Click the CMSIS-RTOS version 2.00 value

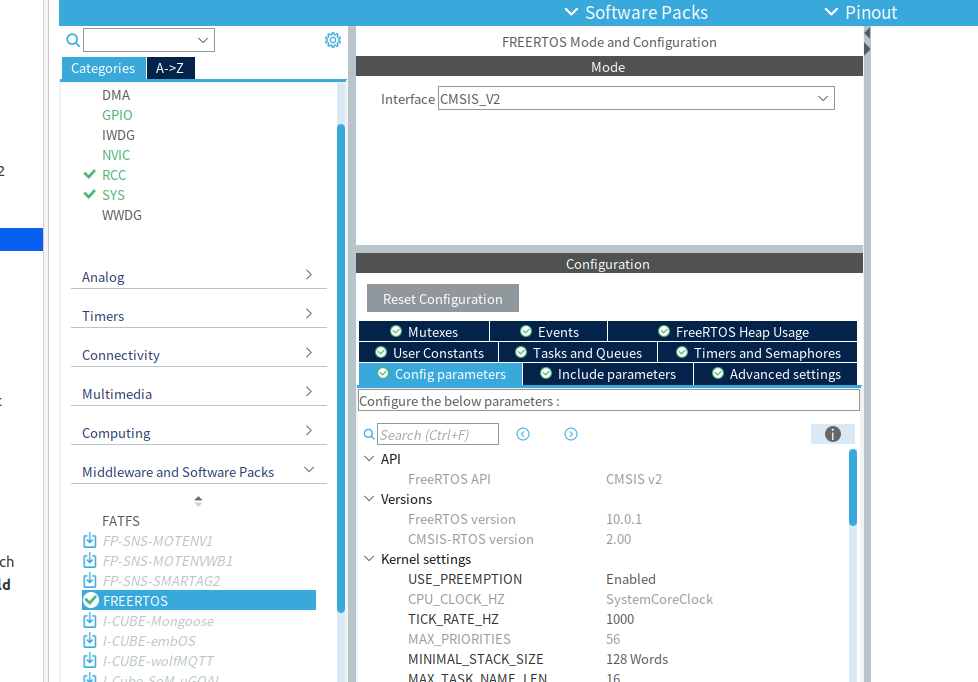pyautogui.click(x=618, y=538)
